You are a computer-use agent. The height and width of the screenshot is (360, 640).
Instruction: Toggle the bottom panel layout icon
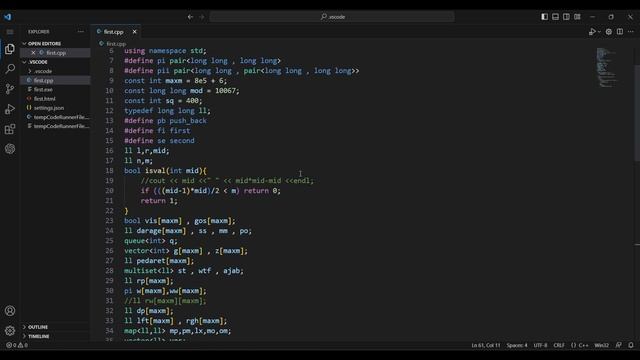point(556,17)
